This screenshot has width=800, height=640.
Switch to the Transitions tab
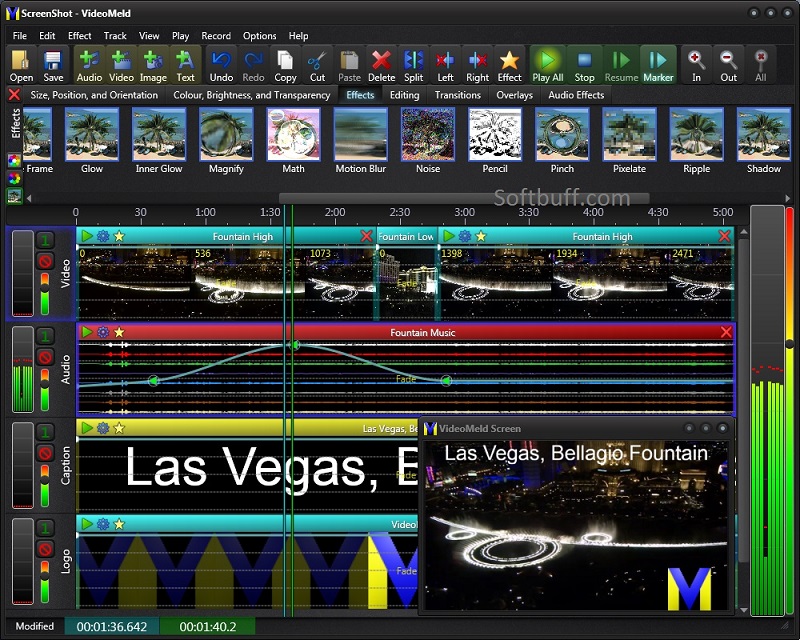457,95
